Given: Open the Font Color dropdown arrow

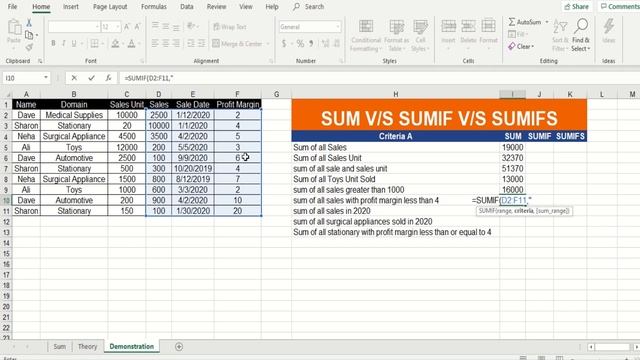Looking at the screenshot, I should pos(139,44).
